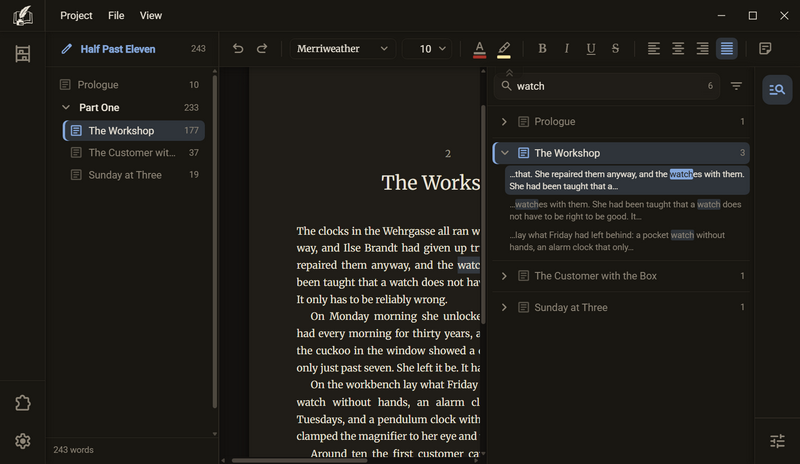Expand The Customer with the Box results
Image resolution: width=800 pixels, height=464 pixels.
[x=504, y=276]
